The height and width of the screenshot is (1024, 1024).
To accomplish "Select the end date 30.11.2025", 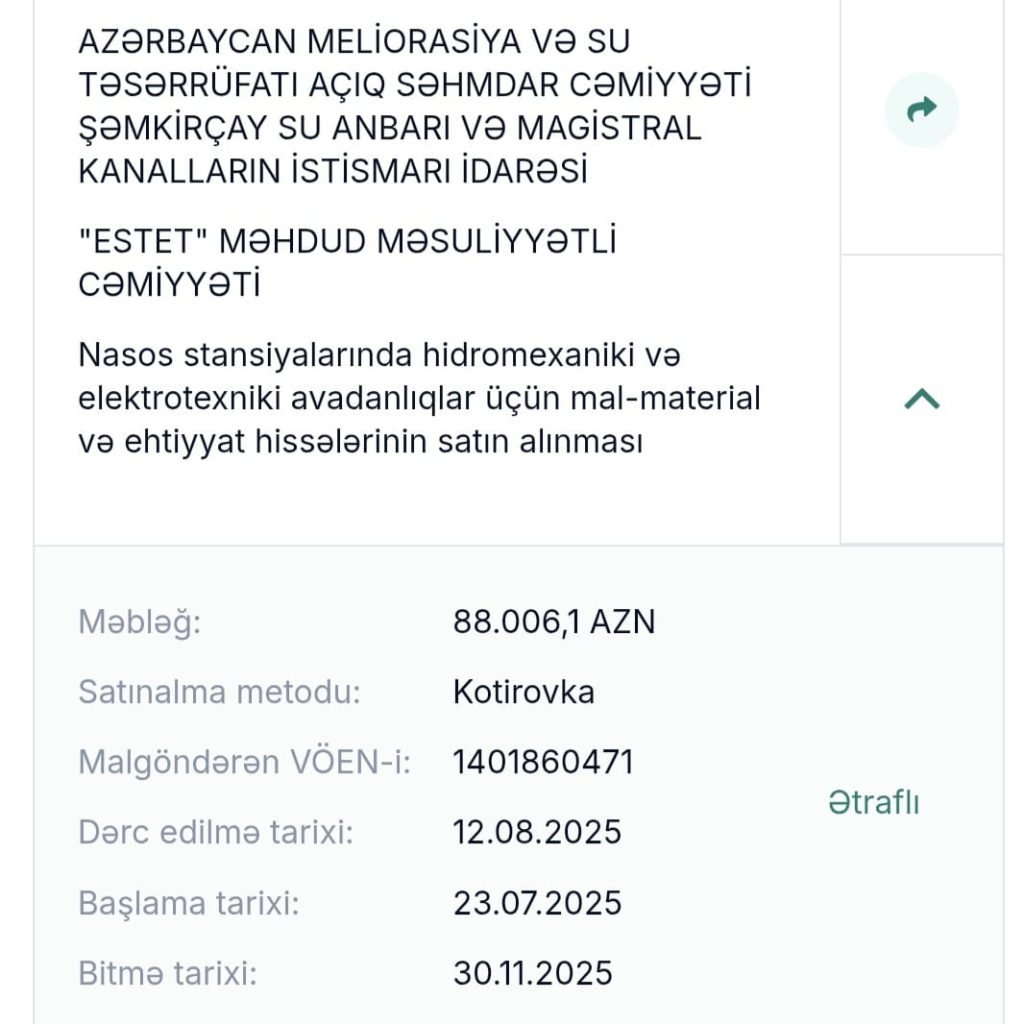I will tap(533, 973).
